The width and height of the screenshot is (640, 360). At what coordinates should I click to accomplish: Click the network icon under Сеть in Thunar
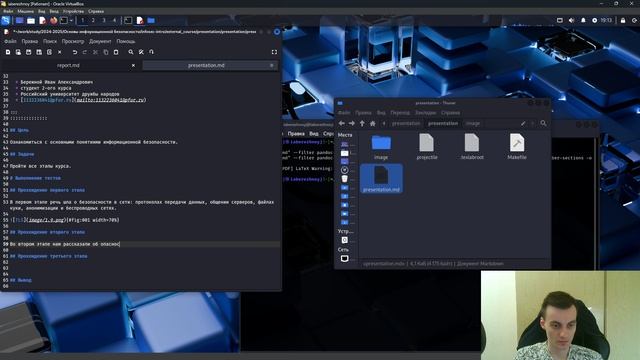[344, 258]
